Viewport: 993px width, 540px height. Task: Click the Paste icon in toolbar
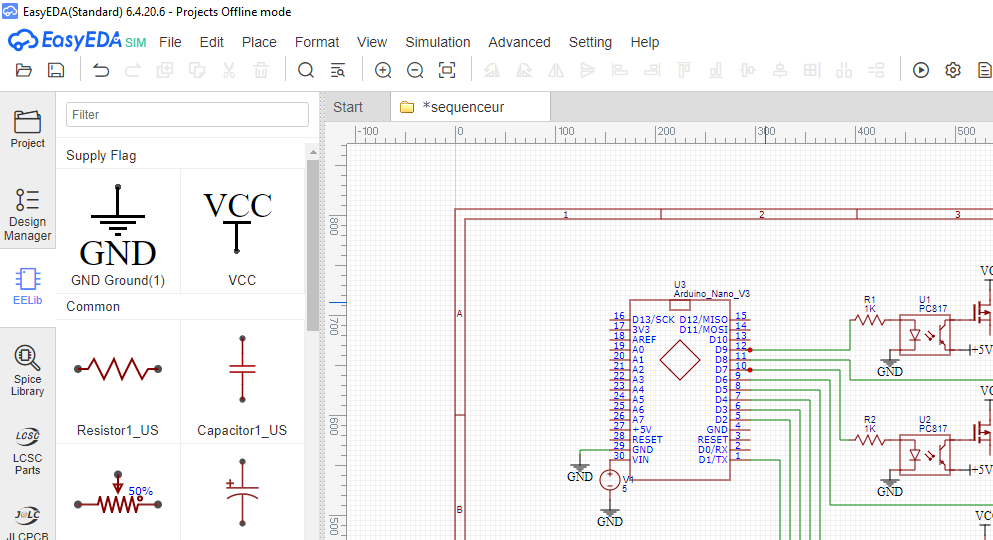tap(197, 70)
